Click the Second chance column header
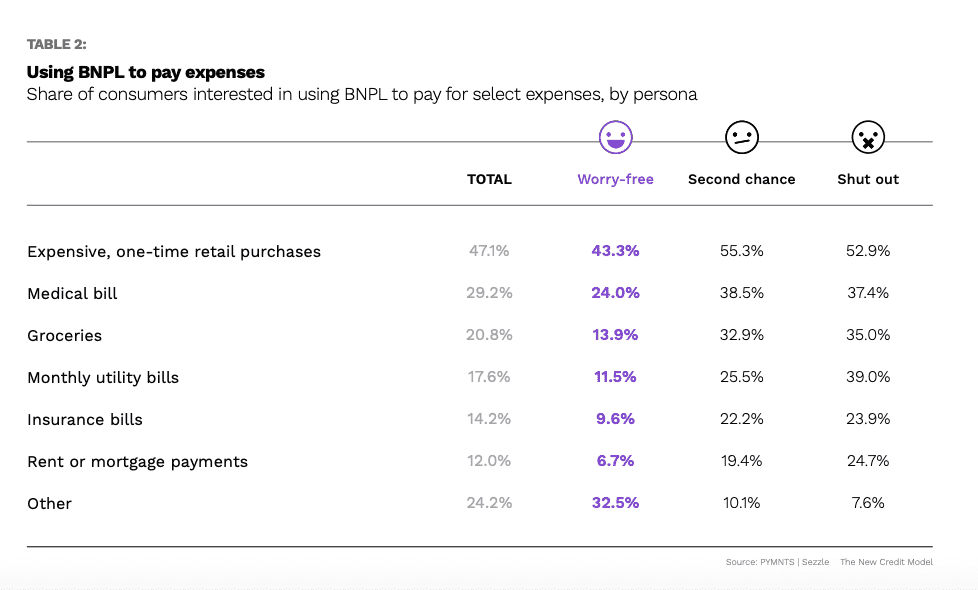Image resolution: width=978 pixels, height=590 pixels. click(x=742, y=180)
